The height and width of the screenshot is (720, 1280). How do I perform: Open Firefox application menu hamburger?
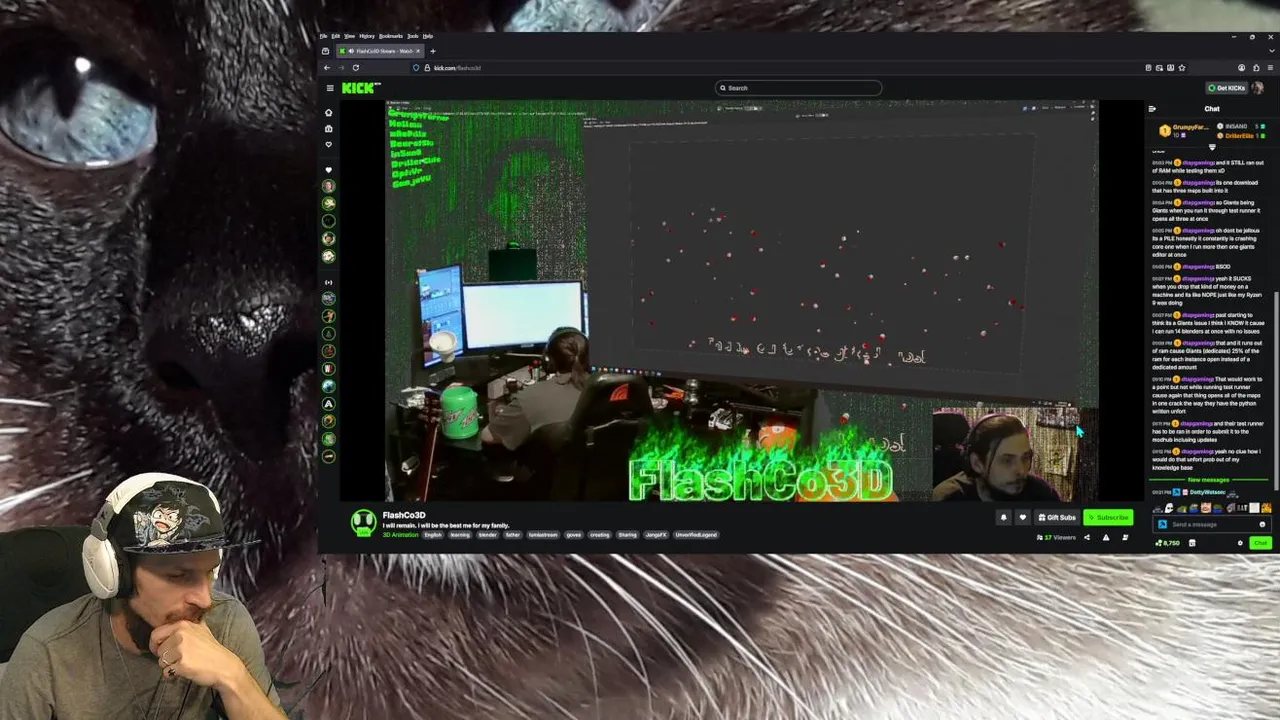click(1270, 68)
